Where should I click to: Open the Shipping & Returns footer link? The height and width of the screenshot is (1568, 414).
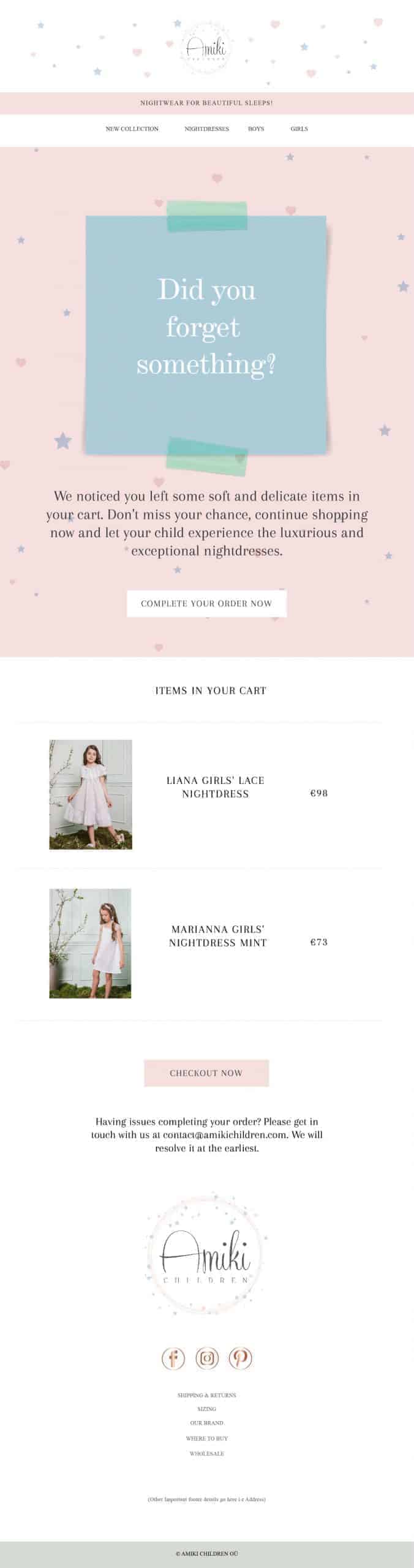click(x=207, y=1395)
